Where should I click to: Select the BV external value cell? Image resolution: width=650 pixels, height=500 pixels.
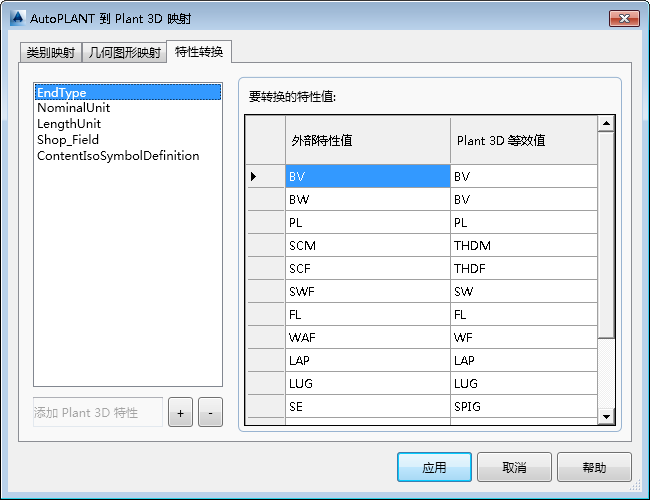point(368,176)
